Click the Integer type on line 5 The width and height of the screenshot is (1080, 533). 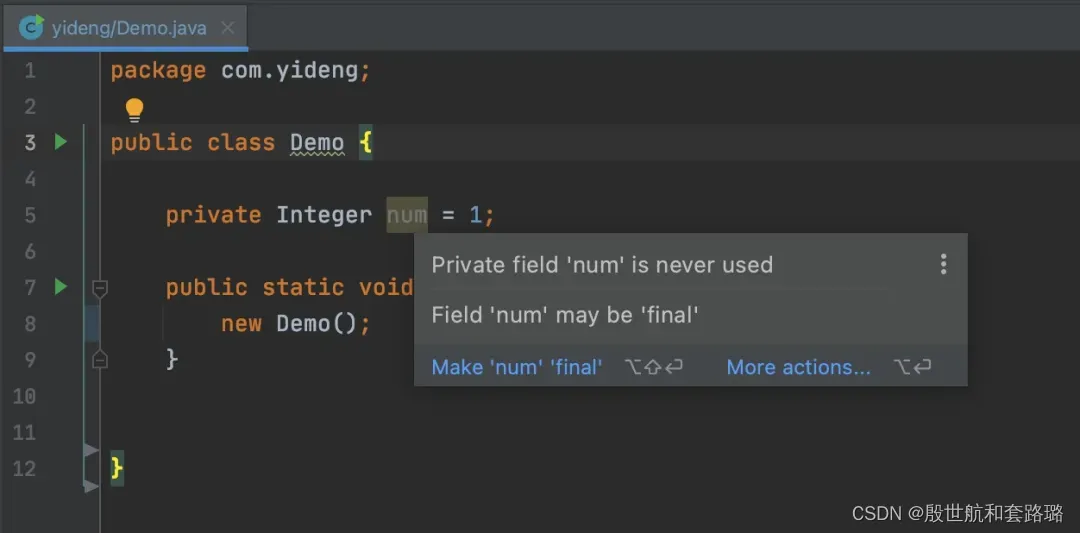click(x=324, y=215)
